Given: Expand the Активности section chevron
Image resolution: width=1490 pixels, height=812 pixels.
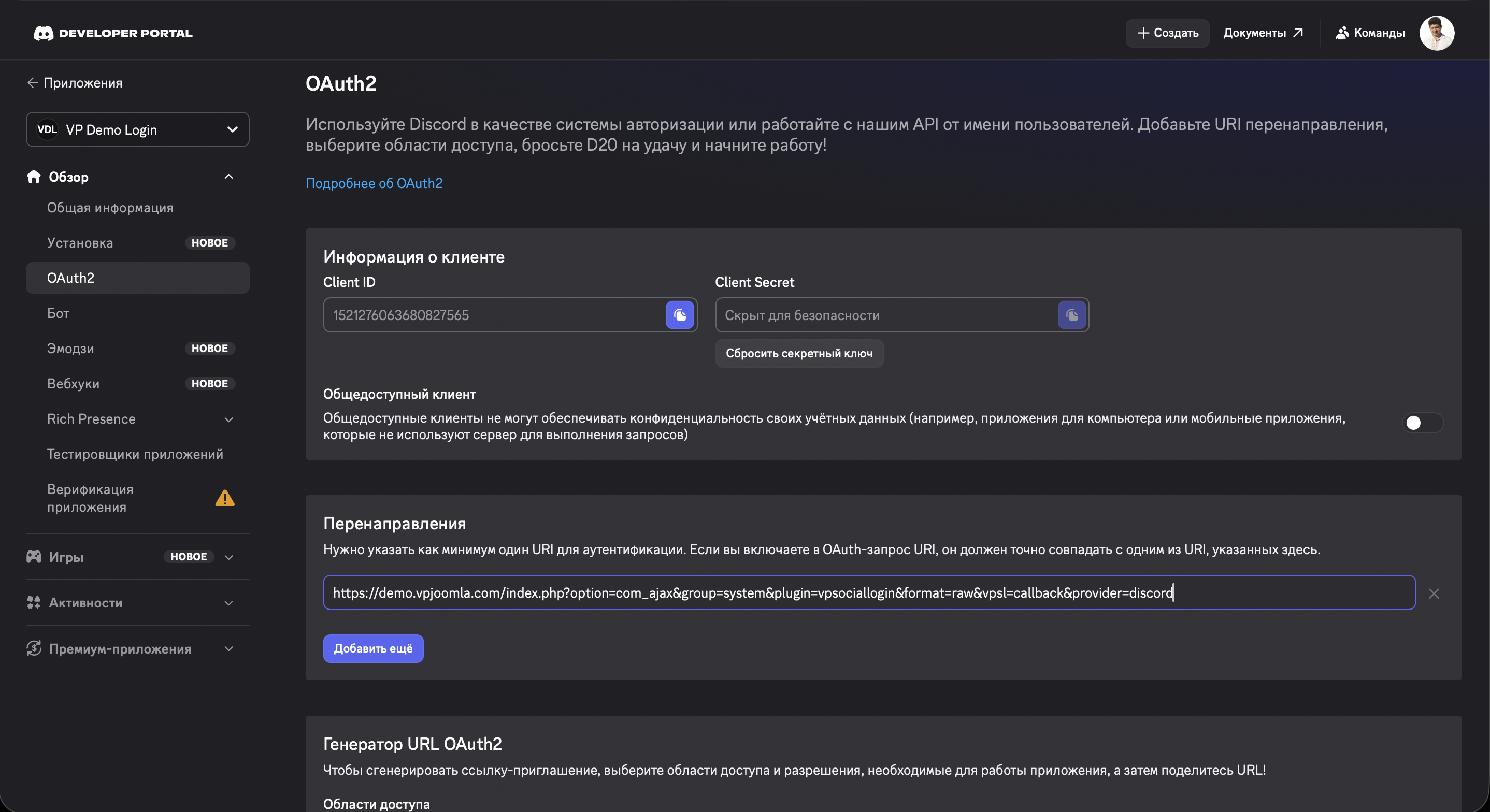Looking at the screenshot, I should pyautogui.click(x=229, y=603).
